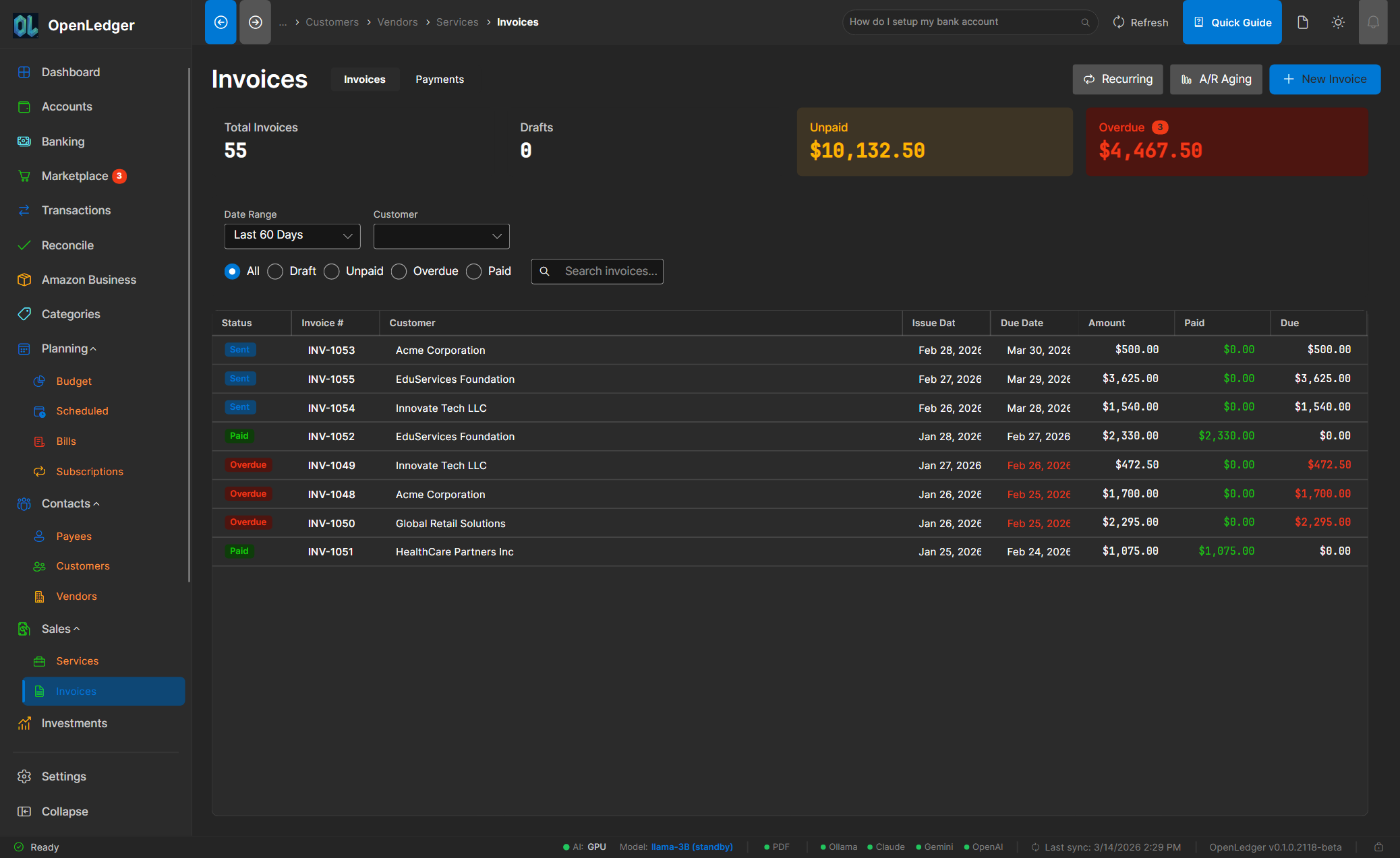Click the document icon next to Quick Guide
1400x858 pixels.
(x=1302, y=22)
